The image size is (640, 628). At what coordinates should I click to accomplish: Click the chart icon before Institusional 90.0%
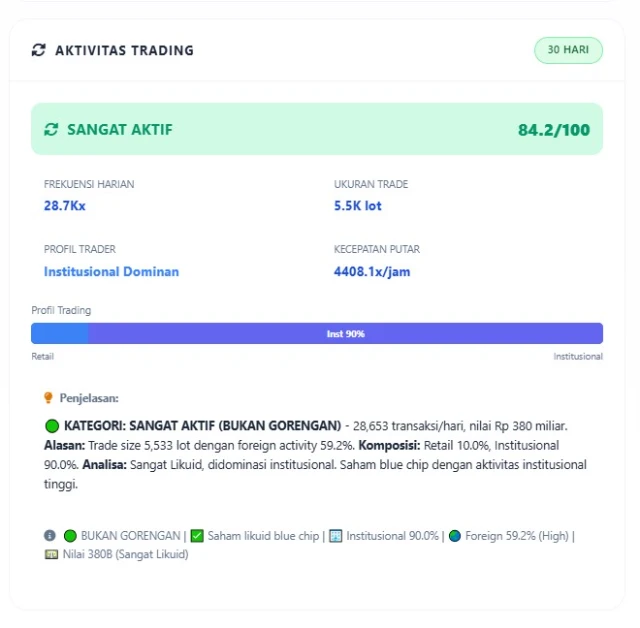[336, 536]
